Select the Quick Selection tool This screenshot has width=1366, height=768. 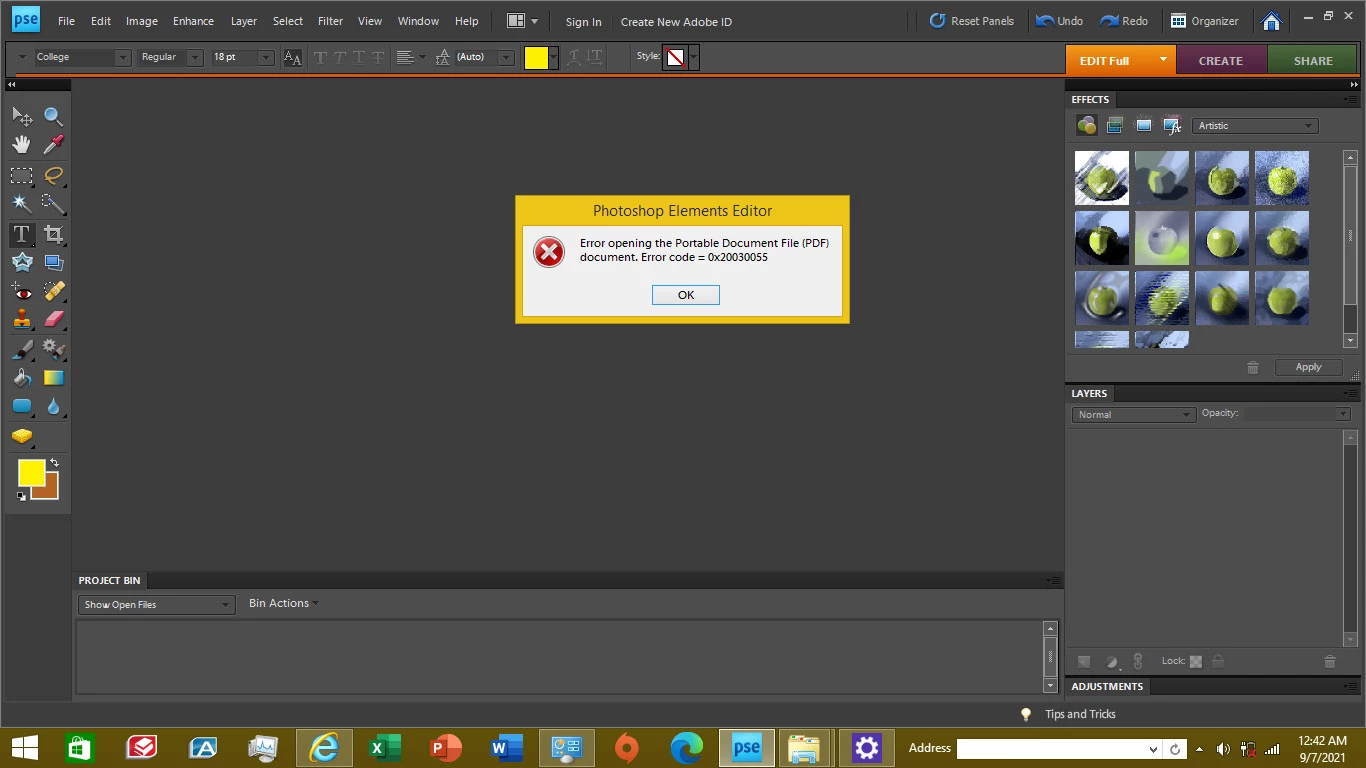pyautogui.click(x=54, y=204)
